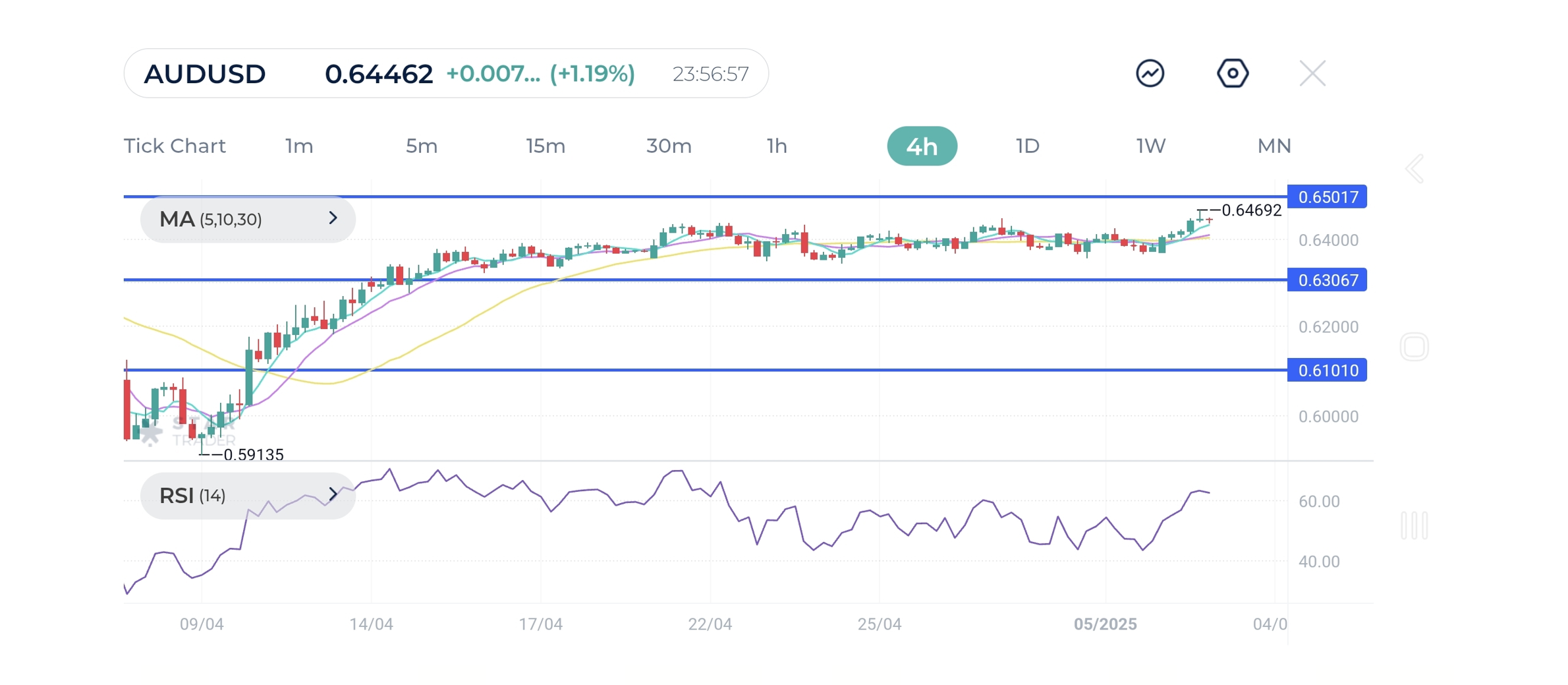Select the 5m timeframe
This screenshot has height=685, width=1568.
422,146
